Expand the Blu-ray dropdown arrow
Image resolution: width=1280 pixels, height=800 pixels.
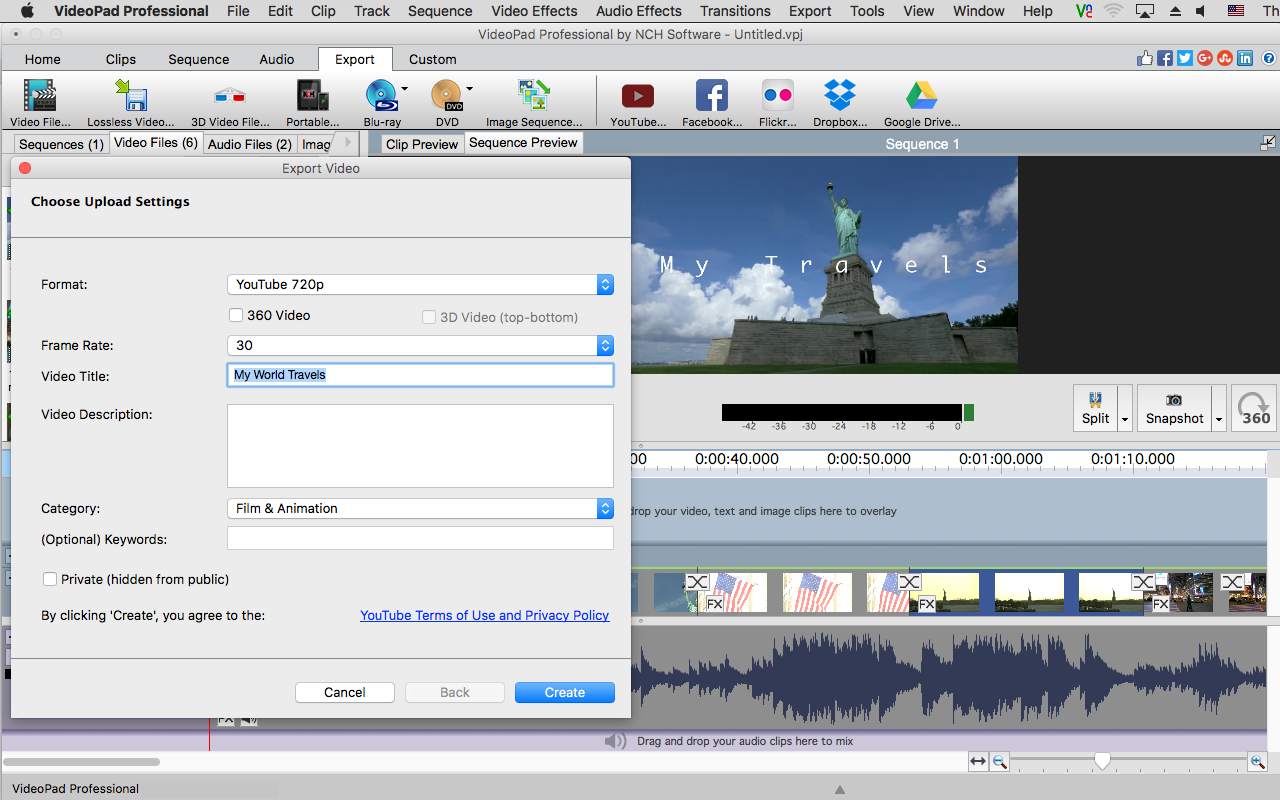click(x=404, y=89)
